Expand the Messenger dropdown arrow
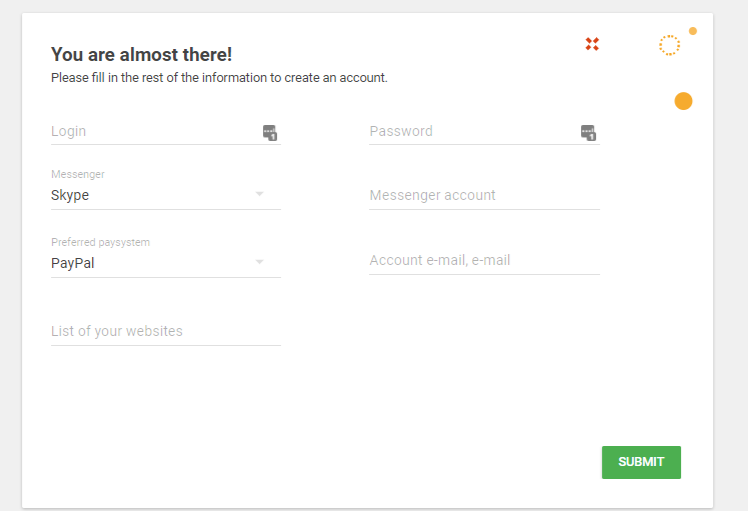The height and width of the screenshot is (511, 748). pyautogui.click(x=260, y=194)
